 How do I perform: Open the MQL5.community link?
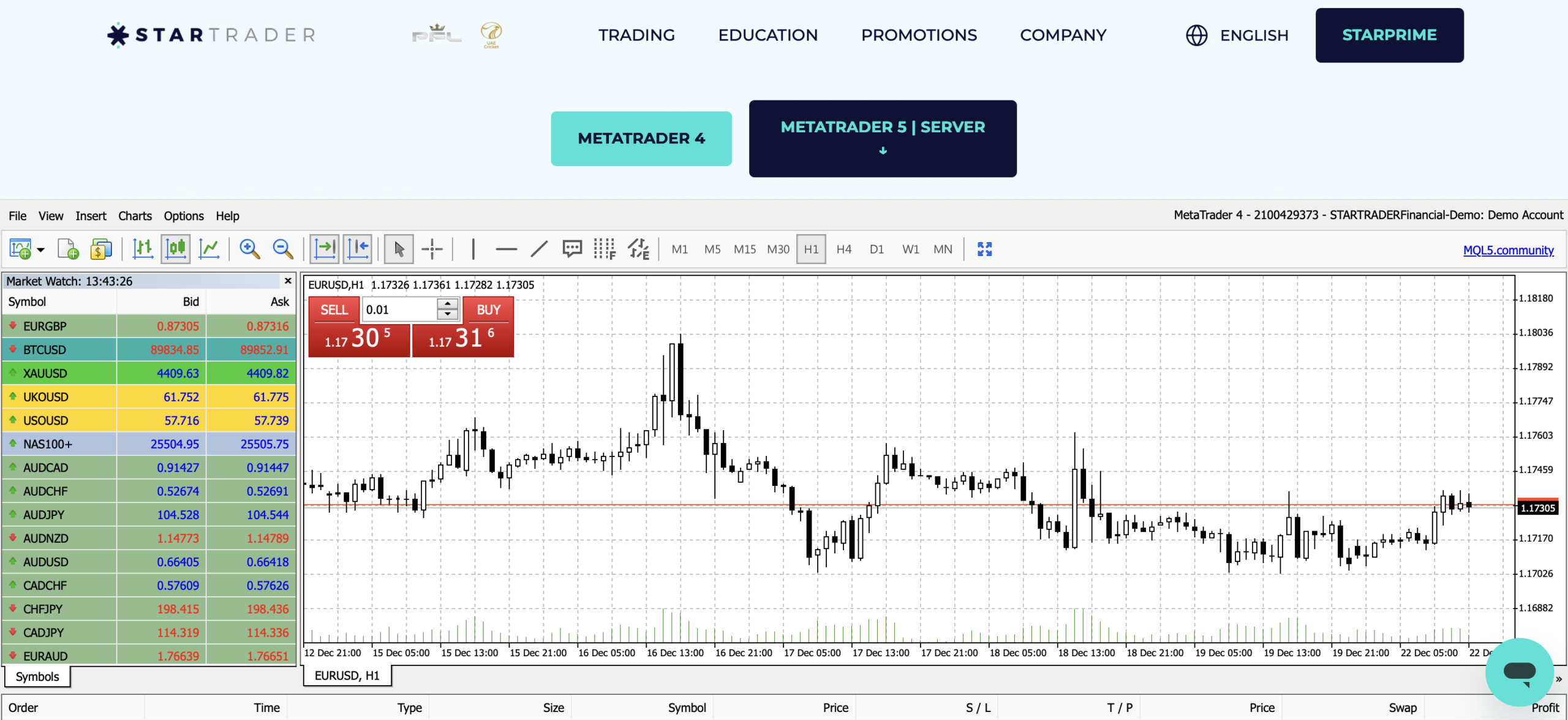tap(1508, 250)
